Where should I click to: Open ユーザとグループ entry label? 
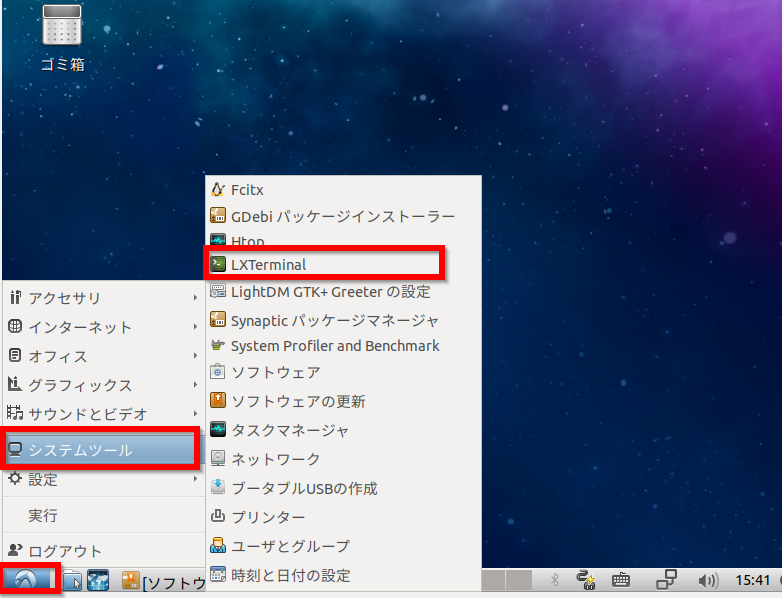(290, 546)
